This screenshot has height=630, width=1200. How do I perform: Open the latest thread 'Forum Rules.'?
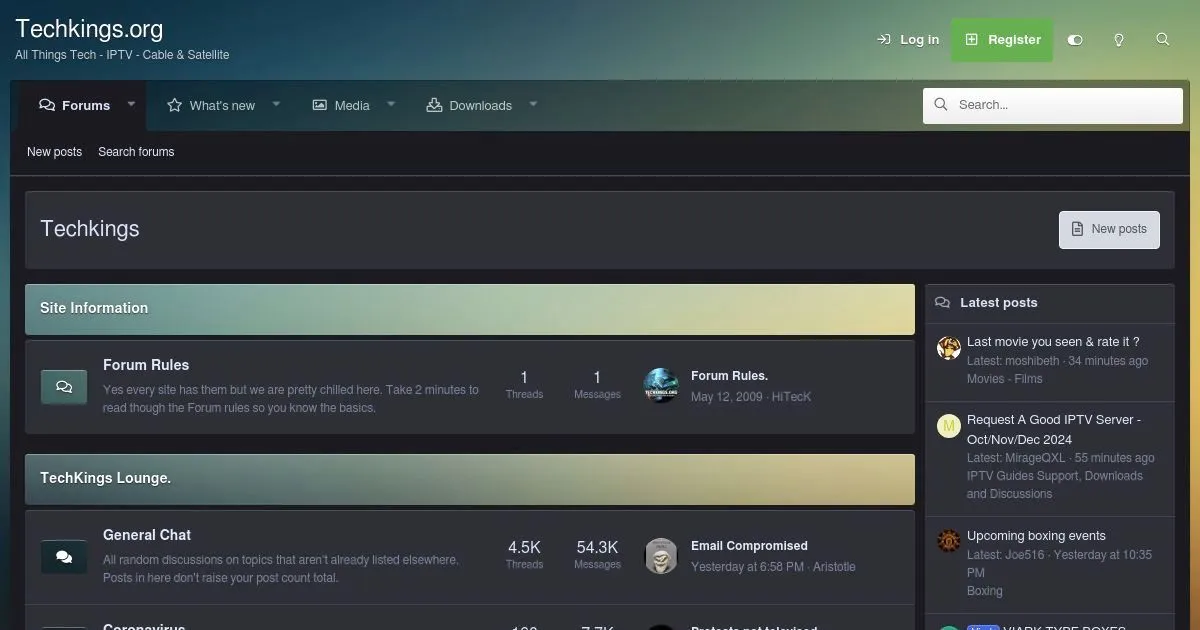(729, 376)
